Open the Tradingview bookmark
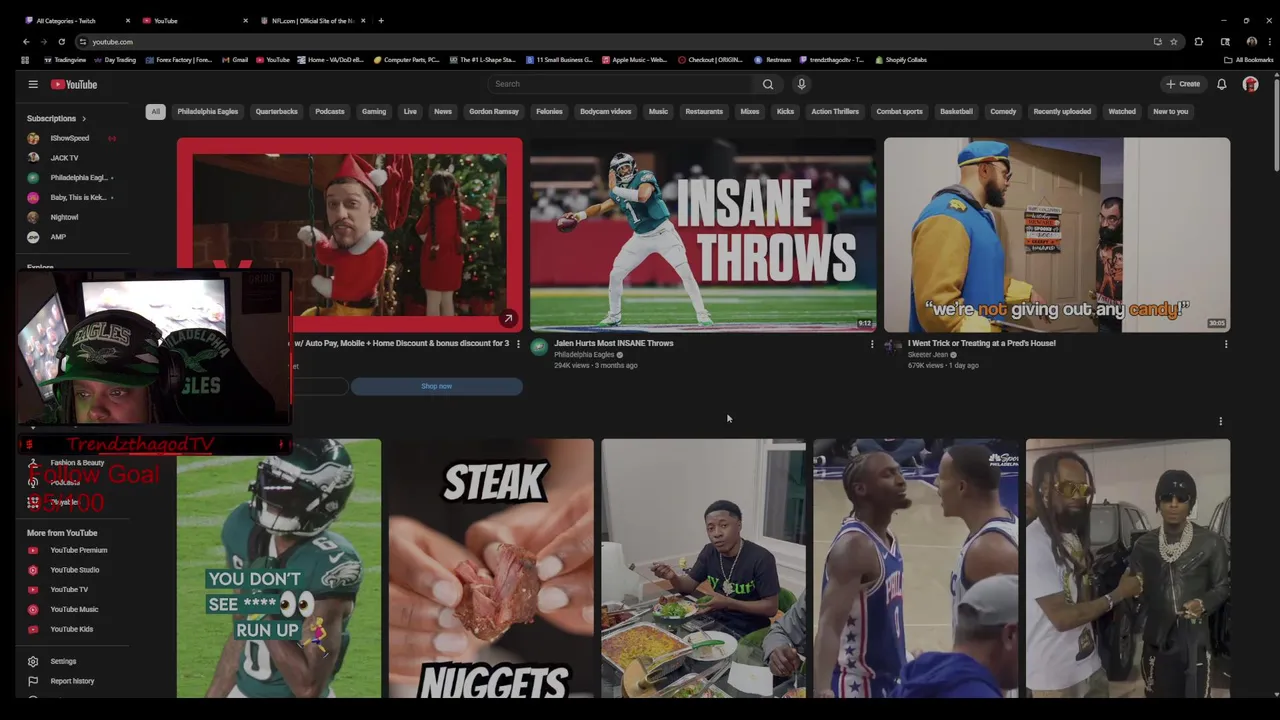Viewport: 1280px width, 720px height. point(65,60)
